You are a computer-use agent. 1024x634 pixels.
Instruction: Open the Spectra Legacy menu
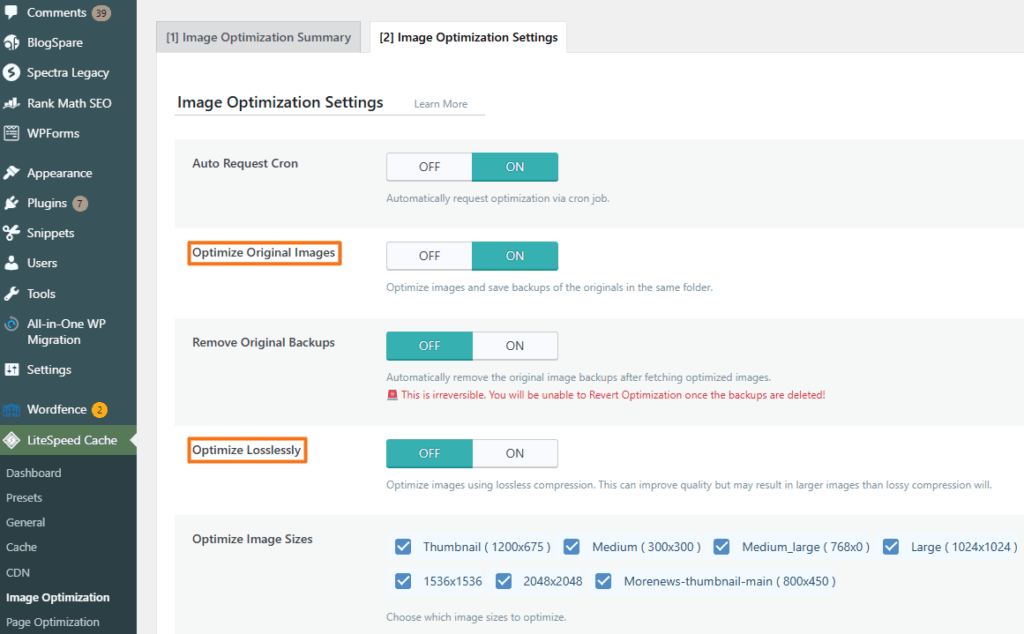68,72
